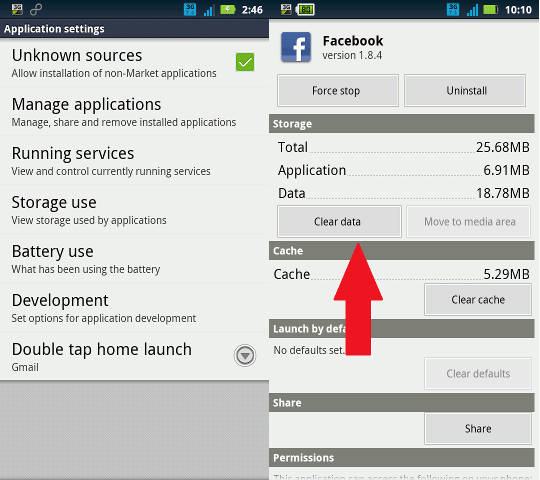Tap the Uninstall button
Viewport: 540px width, 480px height.
pyautogui.click(x=465, y=91)
